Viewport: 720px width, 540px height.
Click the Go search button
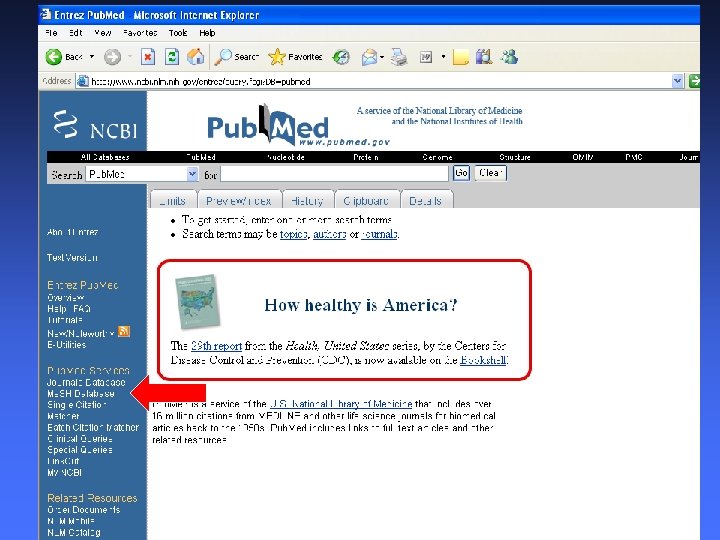(461, 173)
